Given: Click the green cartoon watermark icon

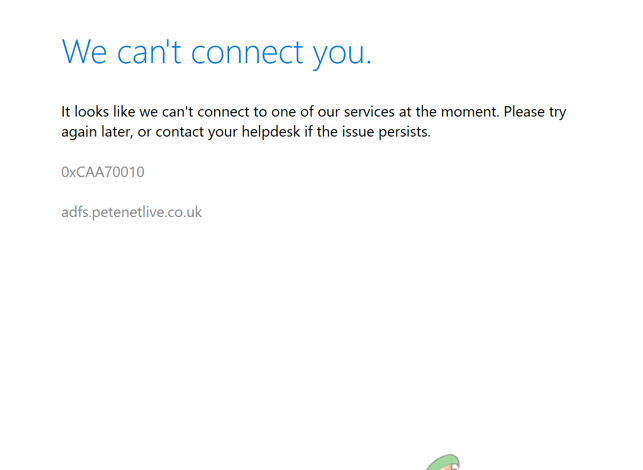Looking at the screenshot, I should point(445,463).
